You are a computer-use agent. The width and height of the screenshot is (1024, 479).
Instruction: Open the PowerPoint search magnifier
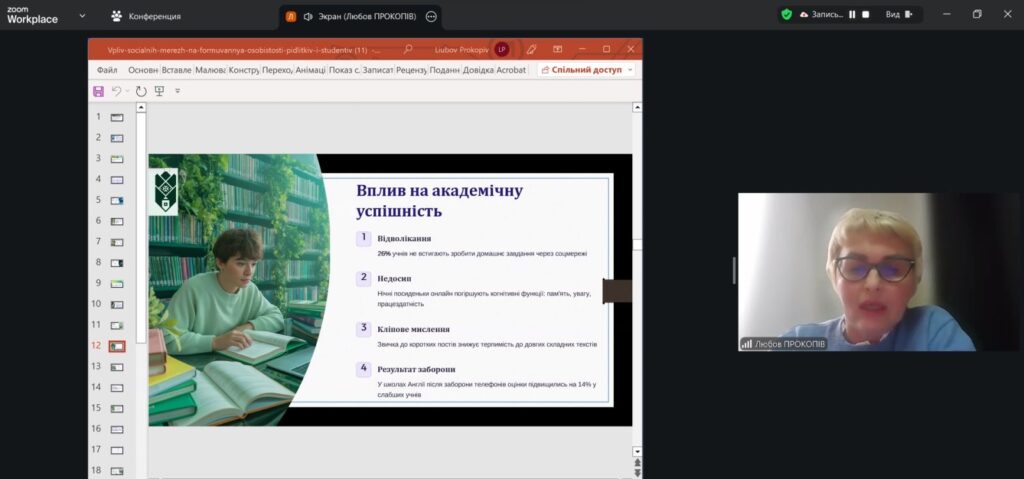(x=408, y=49)
